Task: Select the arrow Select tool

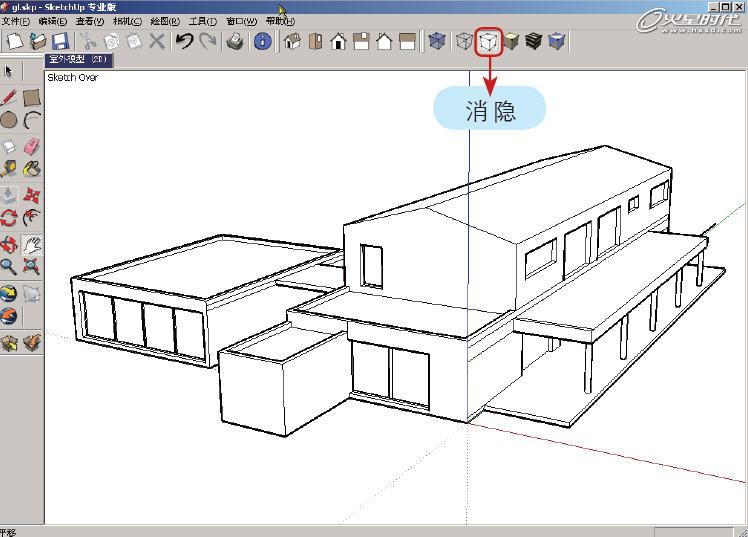Action: tap(9, 72)
